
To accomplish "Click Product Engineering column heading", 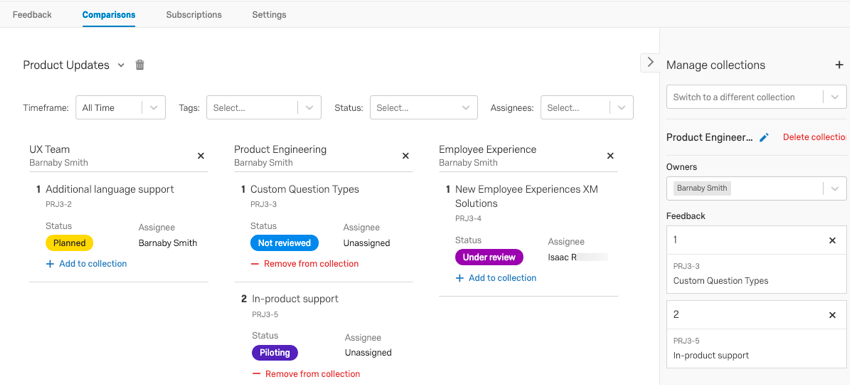I will pyautogui.click(x=280, y=150).
